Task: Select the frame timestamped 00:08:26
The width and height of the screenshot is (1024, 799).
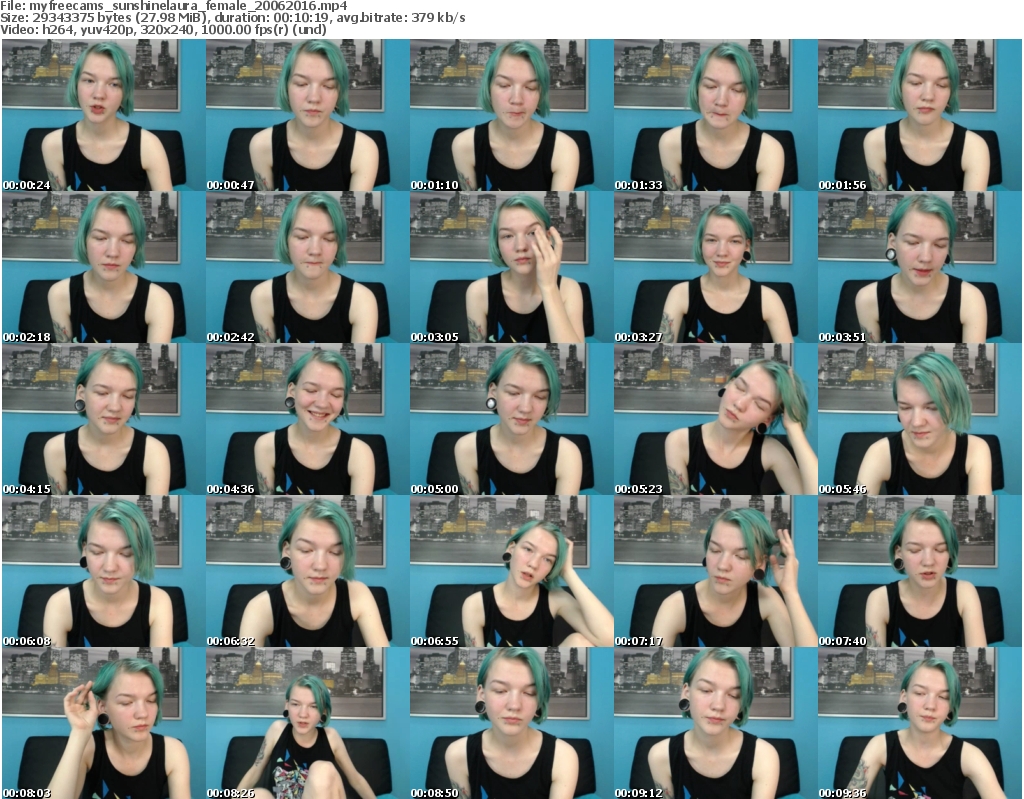Action: tap(308, 723)
